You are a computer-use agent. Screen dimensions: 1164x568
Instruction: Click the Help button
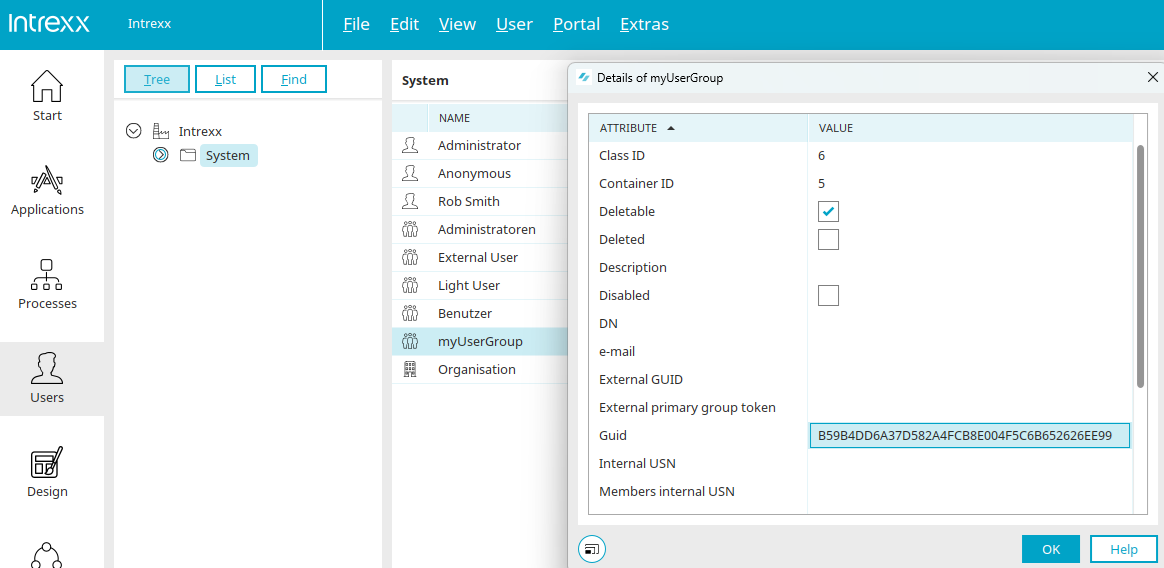(x=1124, y=549)
